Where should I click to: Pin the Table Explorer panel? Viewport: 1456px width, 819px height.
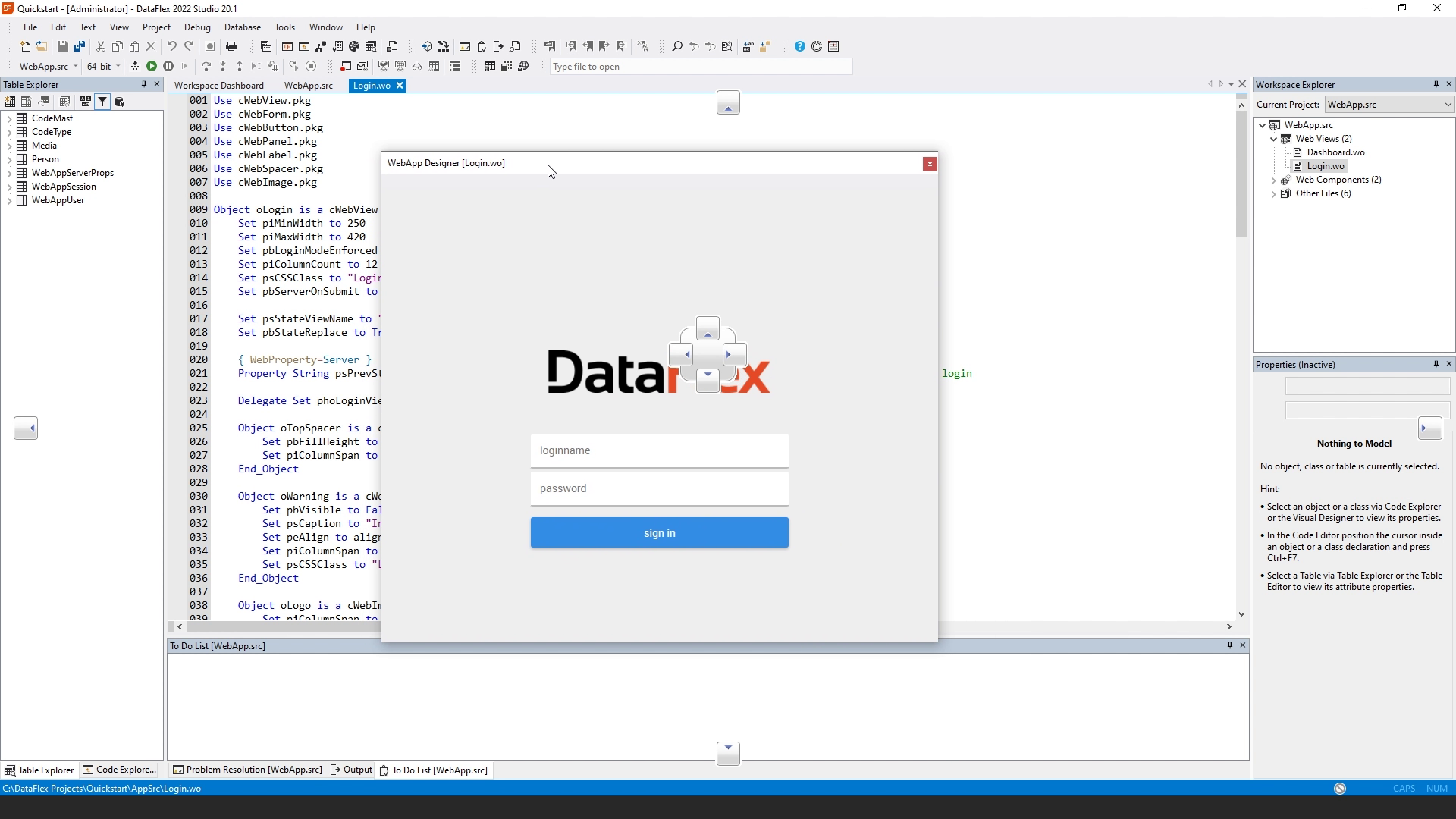coord(143,84)
